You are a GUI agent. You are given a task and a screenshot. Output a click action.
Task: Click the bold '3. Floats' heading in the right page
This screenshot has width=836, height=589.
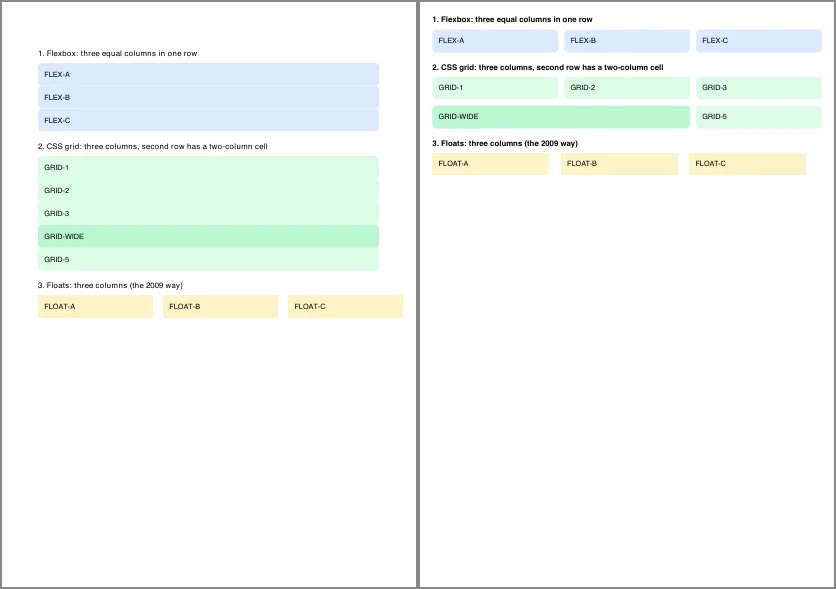(505, 143)
